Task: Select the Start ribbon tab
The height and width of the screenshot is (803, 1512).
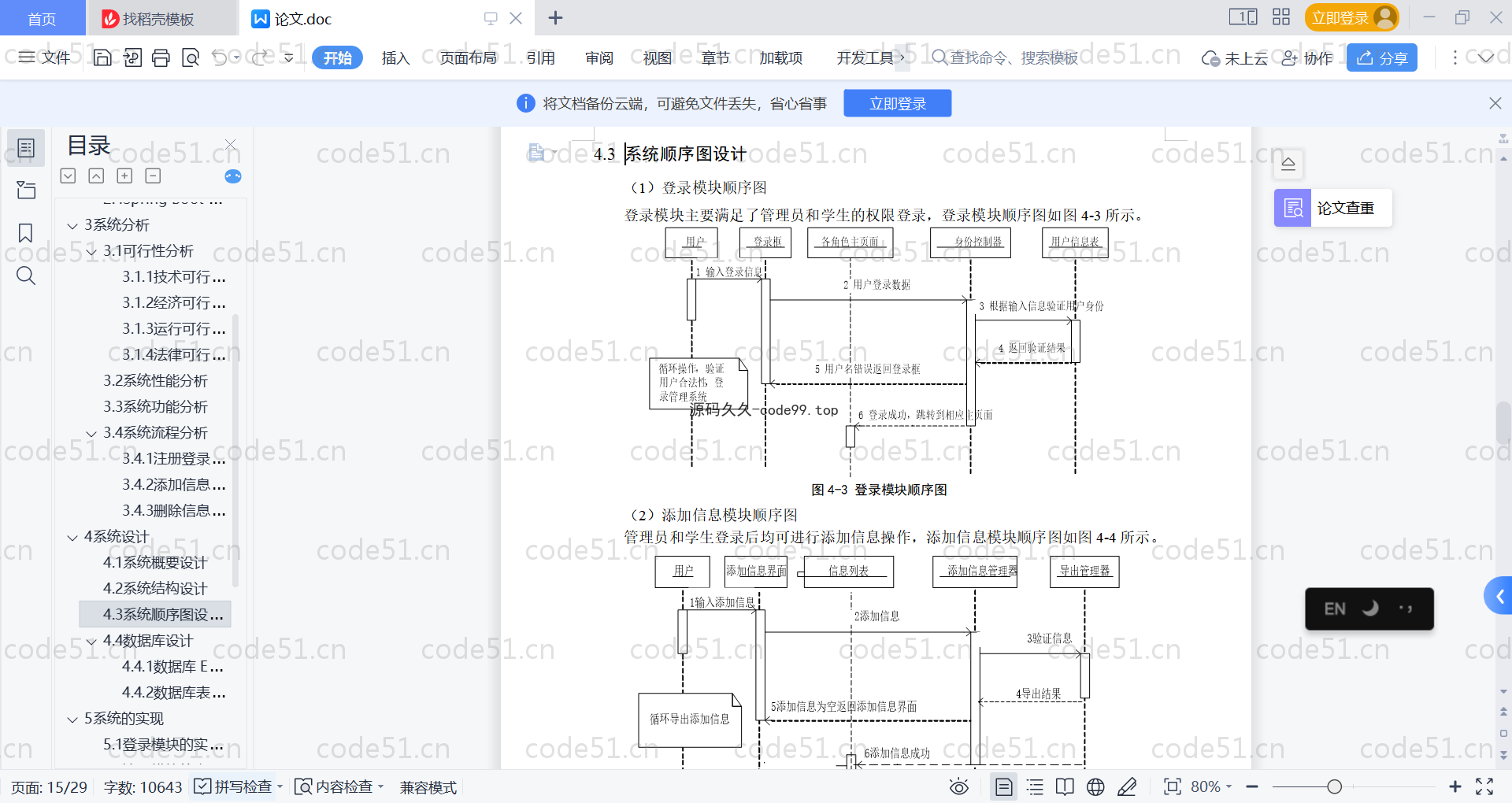Action: coord(337,57)
